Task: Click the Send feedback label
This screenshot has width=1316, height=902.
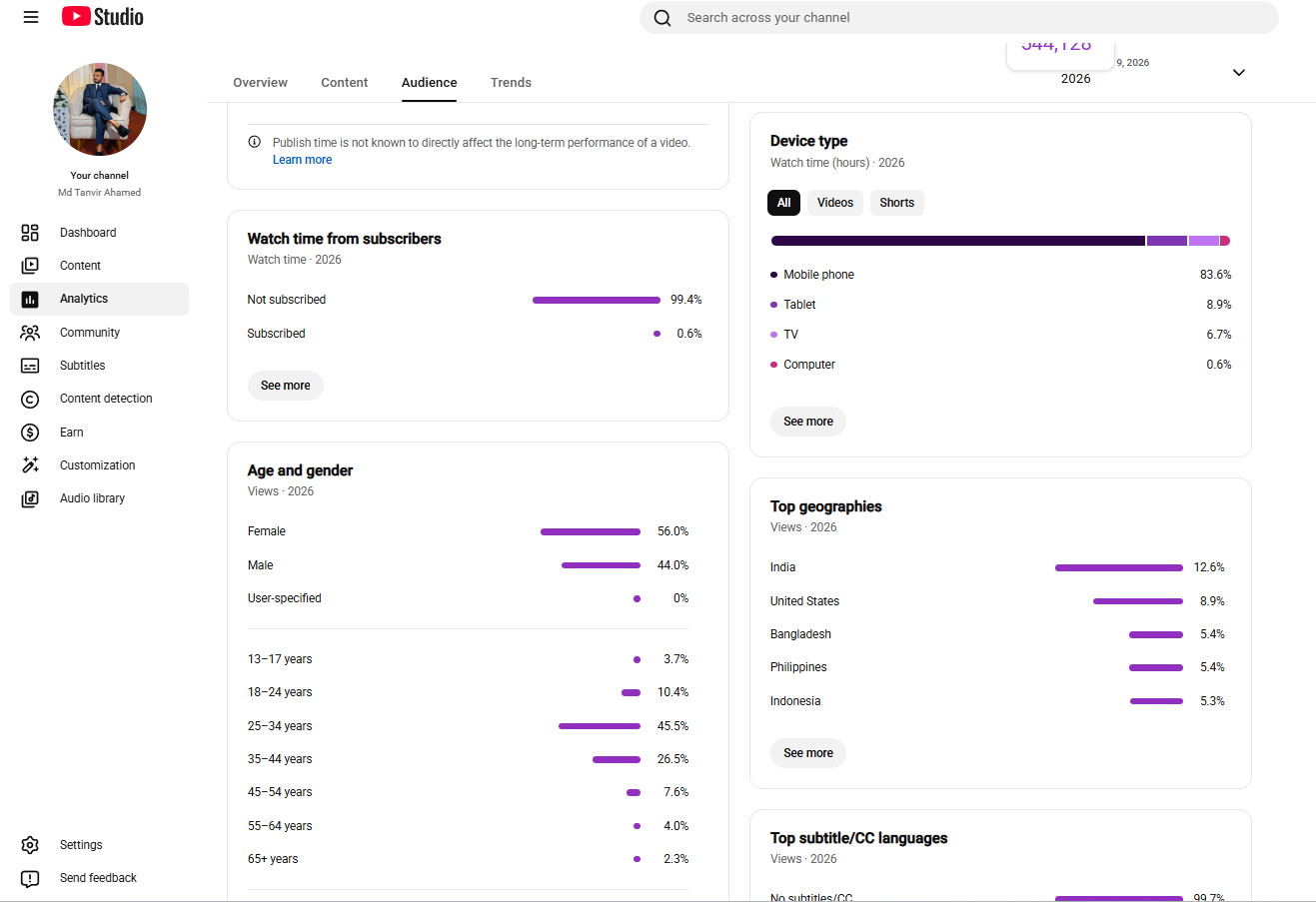Action: click(x=98, y=878)
